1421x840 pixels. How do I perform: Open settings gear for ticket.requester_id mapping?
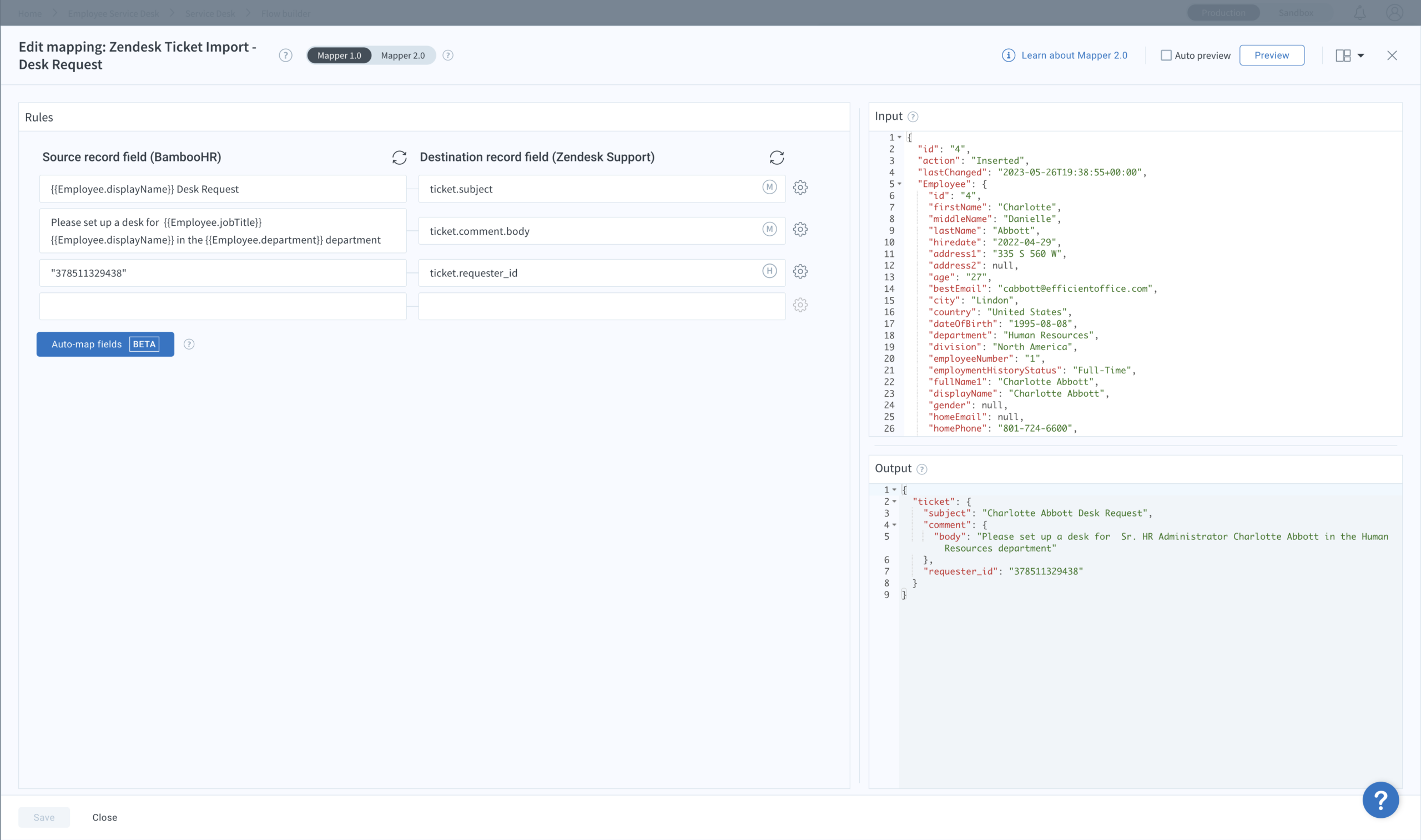click(x=800, y=272)
